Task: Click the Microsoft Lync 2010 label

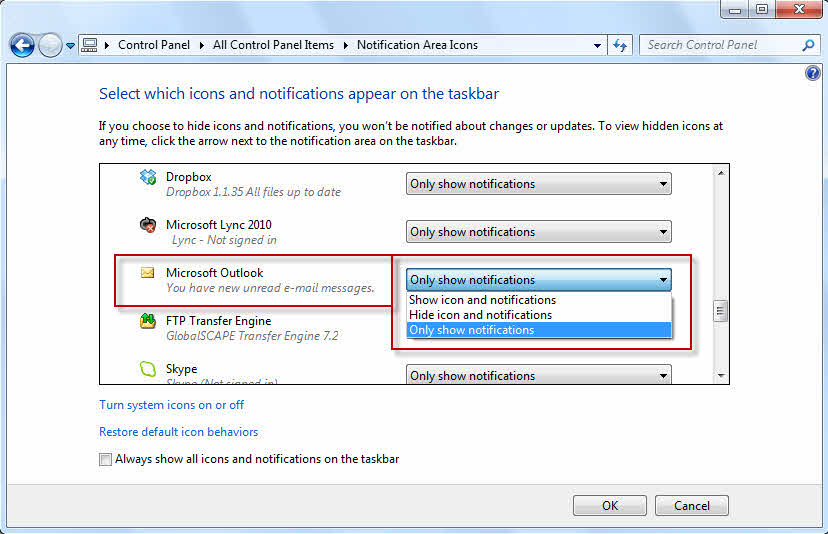Action: (x=219, y=224)
